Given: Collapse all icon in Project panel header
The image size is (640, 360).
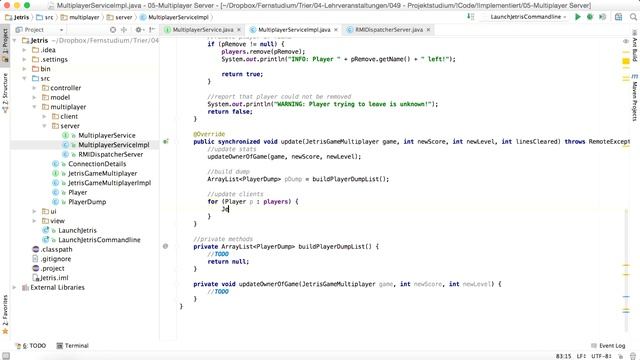Looking at the screenshot, I should [x=124, y=30].
